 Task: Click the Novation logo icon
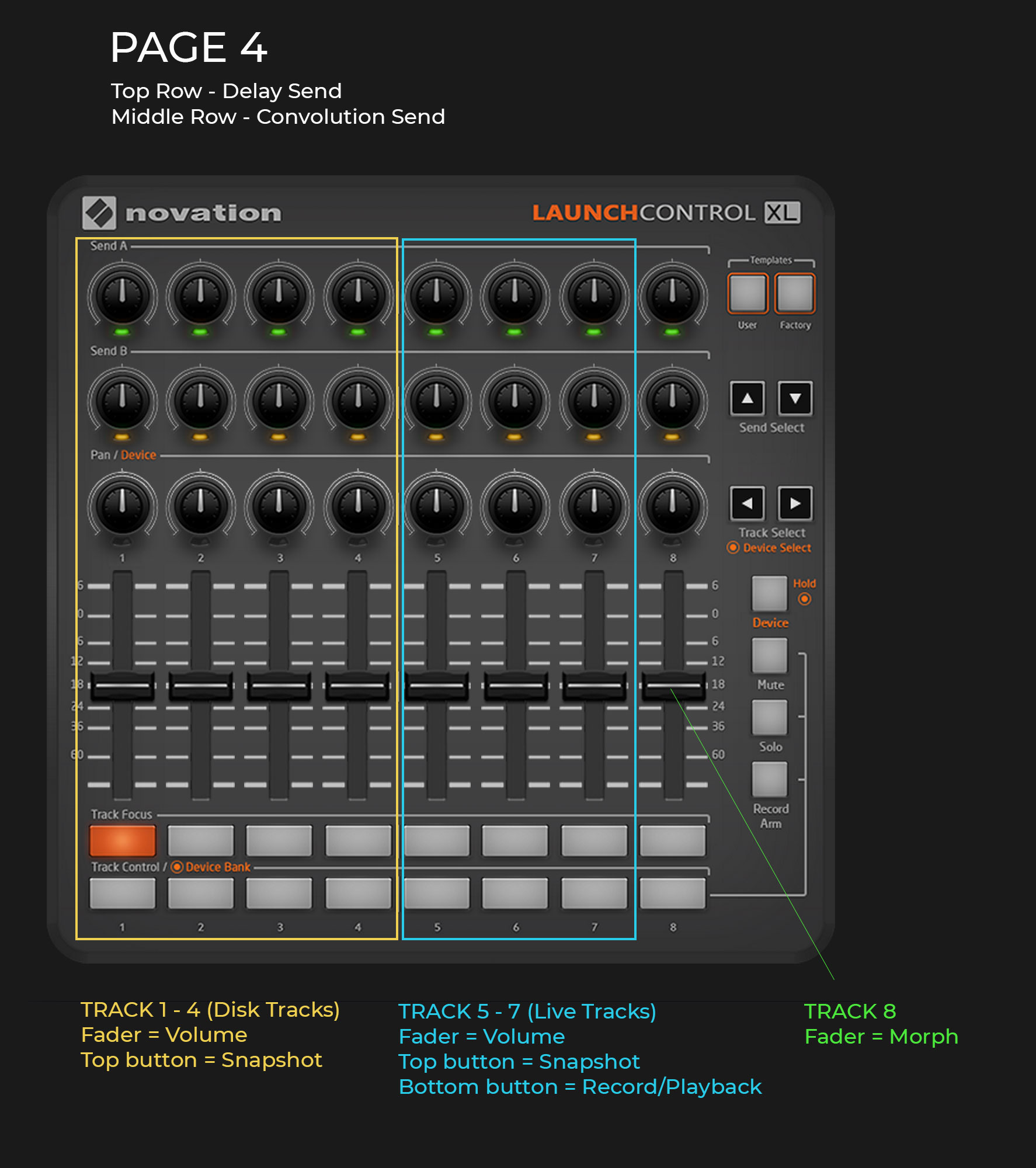point(99,213)
